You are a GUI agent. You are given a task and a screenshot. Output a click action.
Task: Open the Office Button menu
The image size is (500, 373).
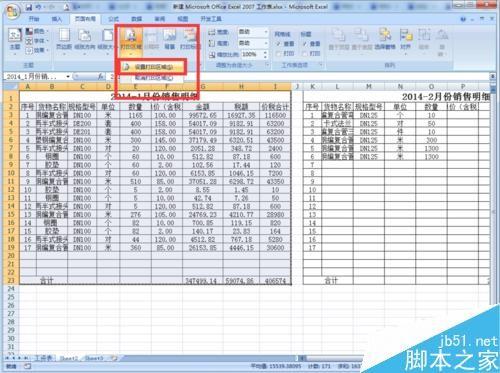(13, 12)
